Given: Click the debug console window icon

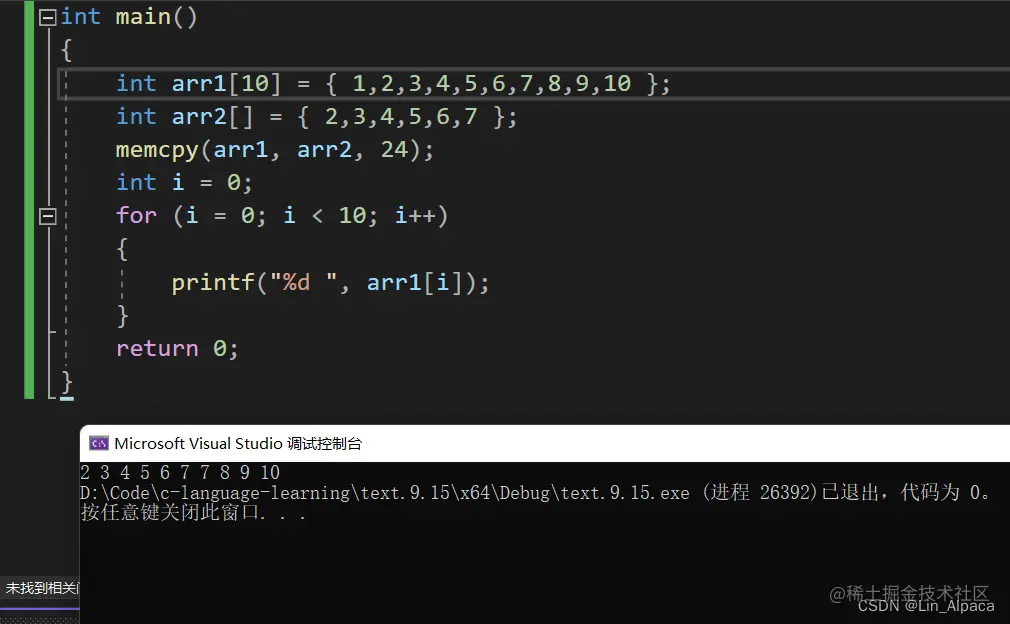Looking at the screenshot, I should pos(99,443).
